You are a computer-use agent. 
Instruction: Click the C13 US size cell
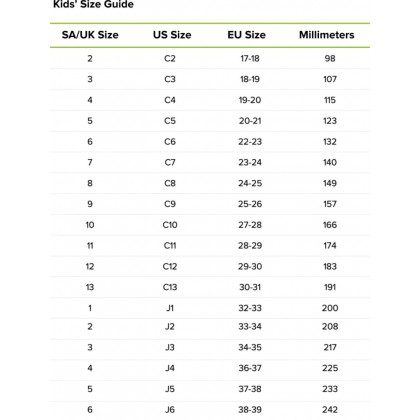(x=170, y=287)
